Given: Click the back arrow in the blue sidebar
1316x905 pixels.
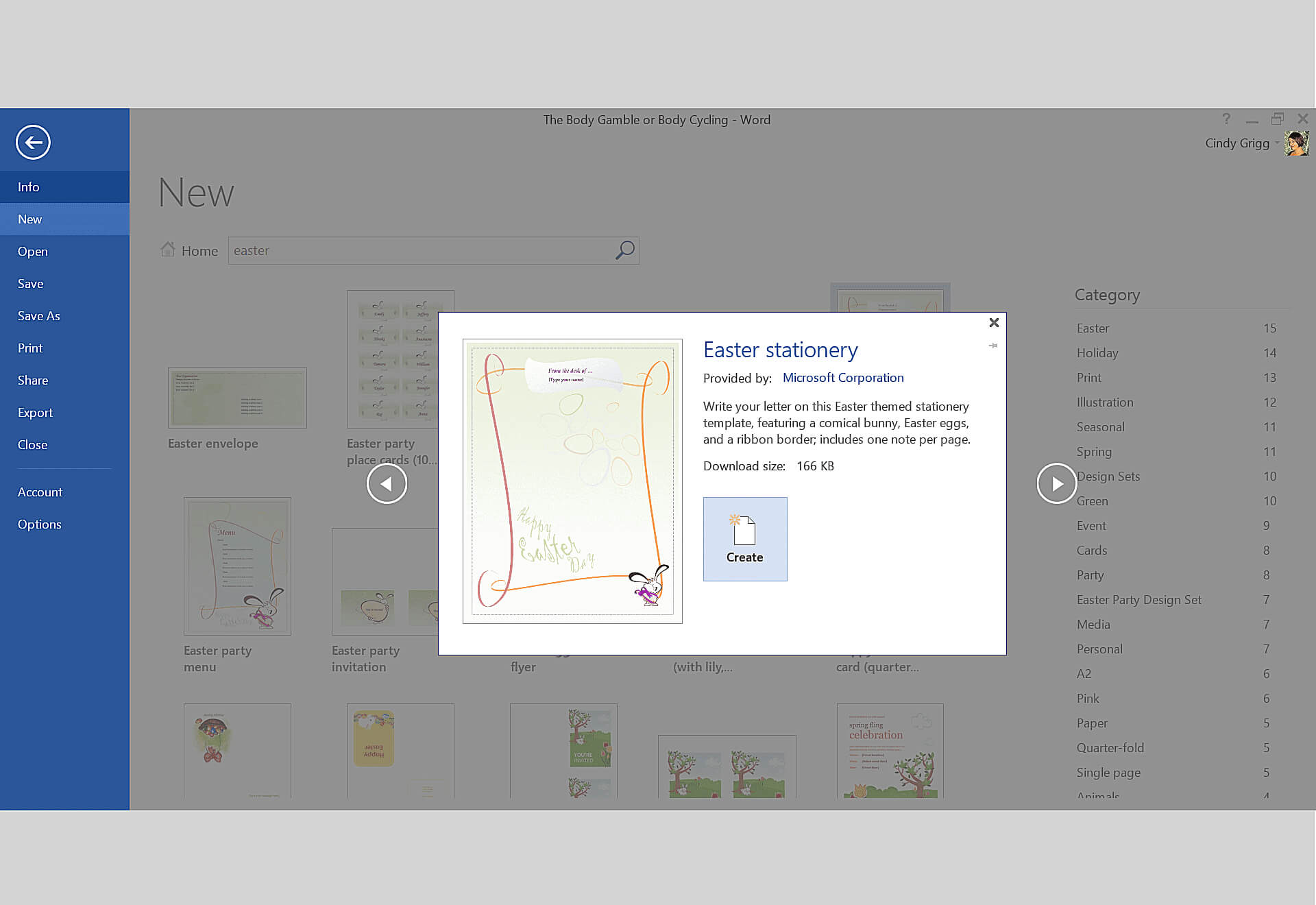Looking at the screenshot, I should pos(33,143).
